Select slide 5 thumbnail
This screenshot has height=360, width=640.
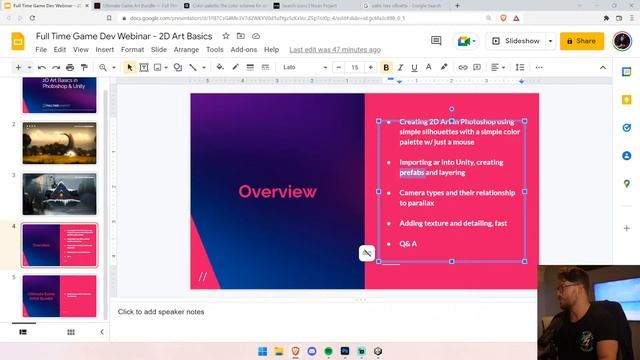pyautogui.click(x=60, y=296)
